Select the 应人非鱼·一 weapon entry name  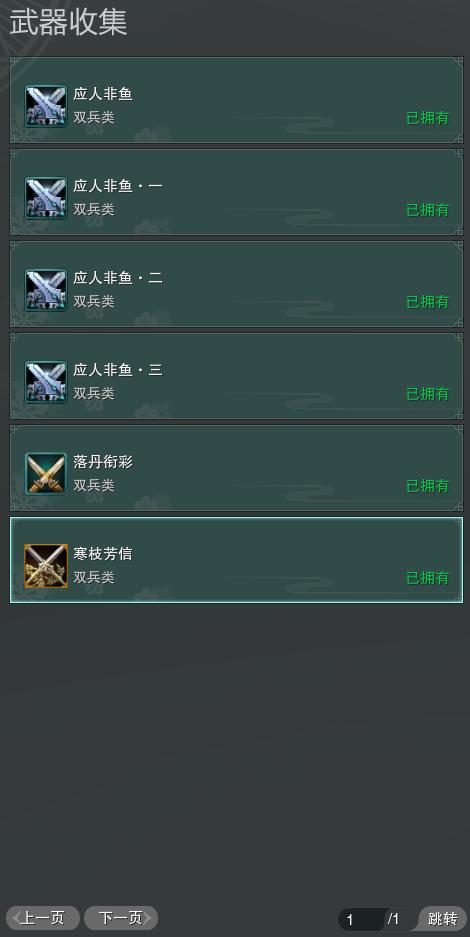tap(118, 186)
